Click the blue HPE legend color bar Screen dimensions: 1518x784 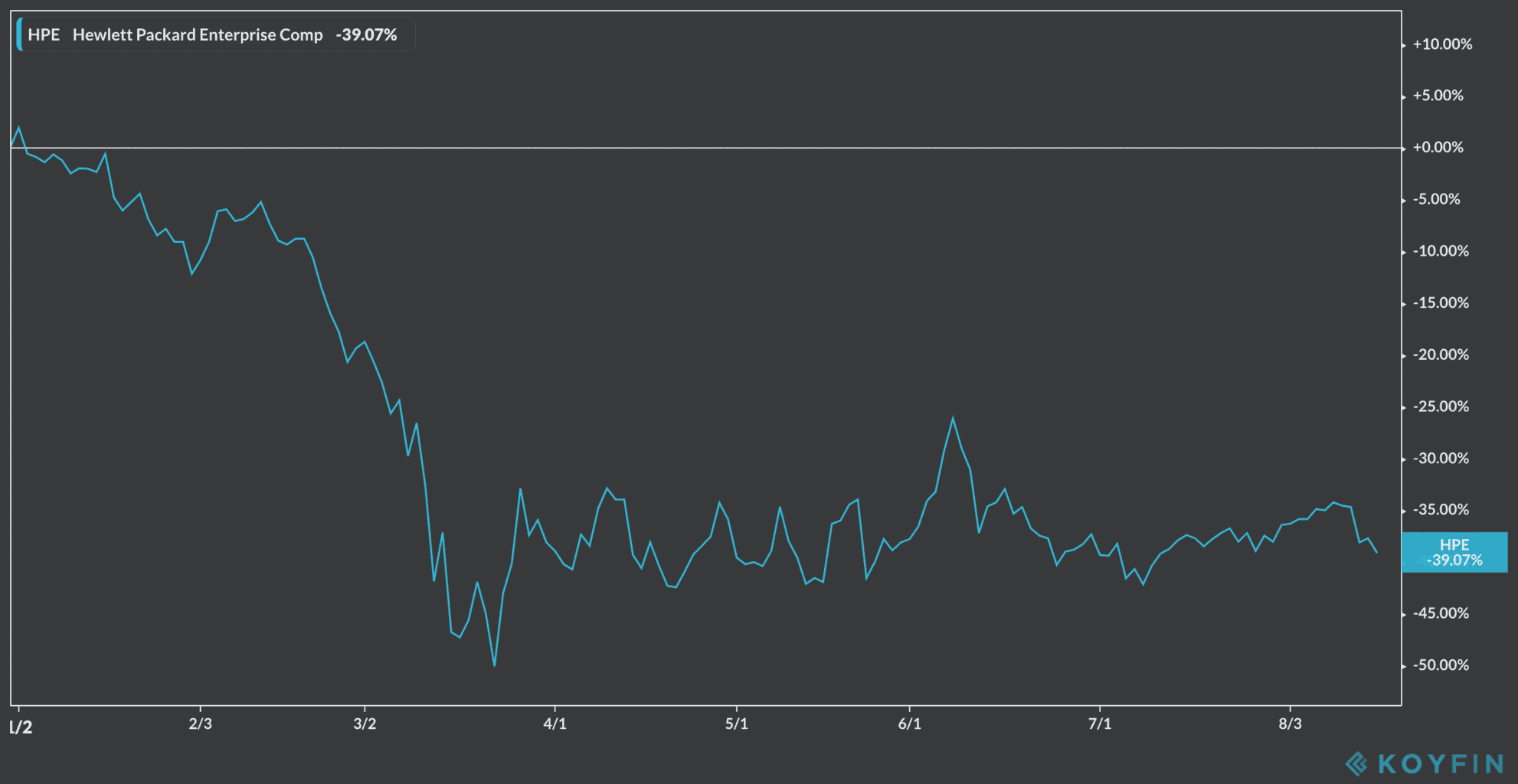19,35
